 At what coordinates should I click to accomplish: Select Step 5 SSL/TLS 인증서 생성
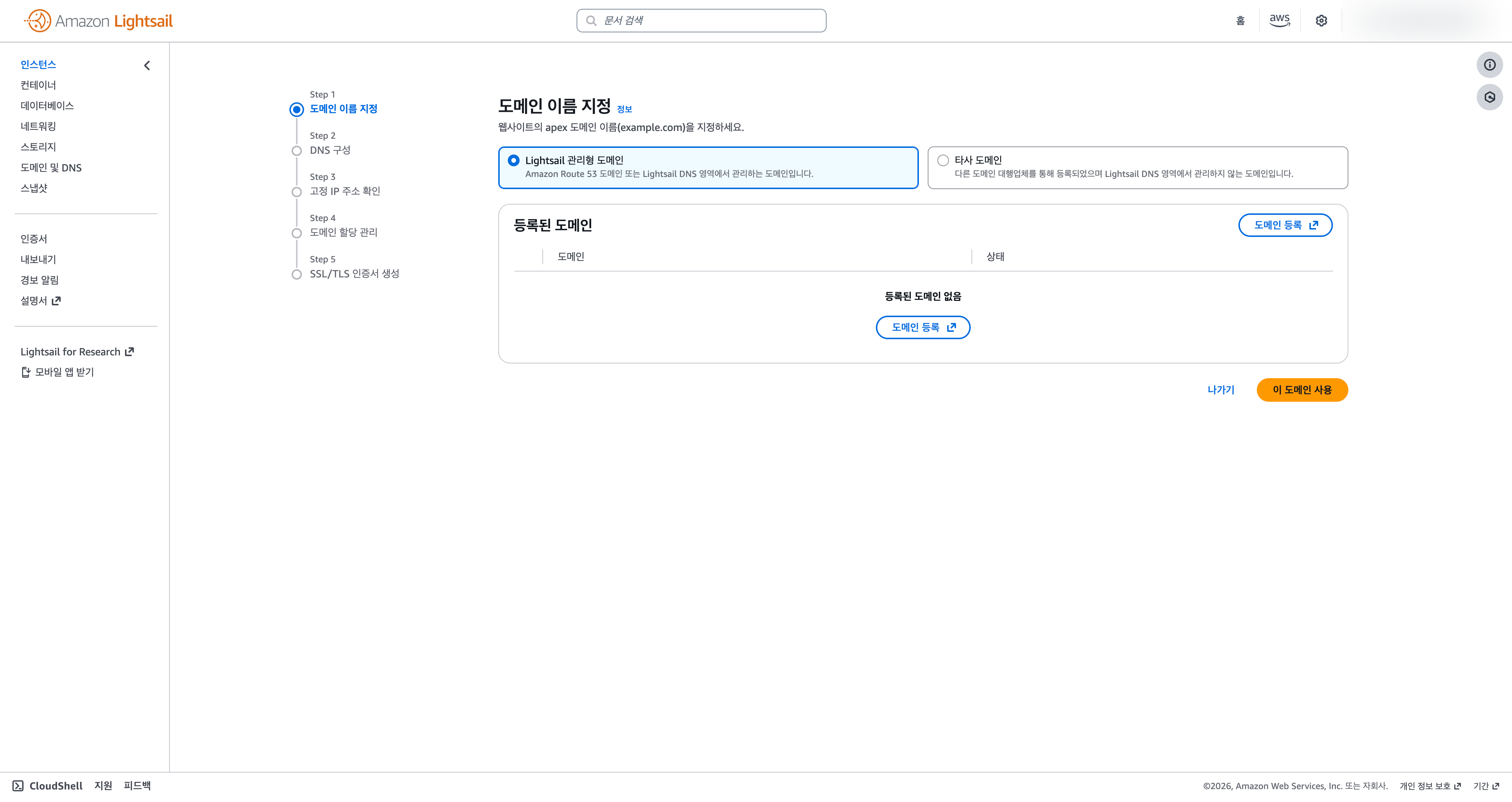click(x=354, y=274)
